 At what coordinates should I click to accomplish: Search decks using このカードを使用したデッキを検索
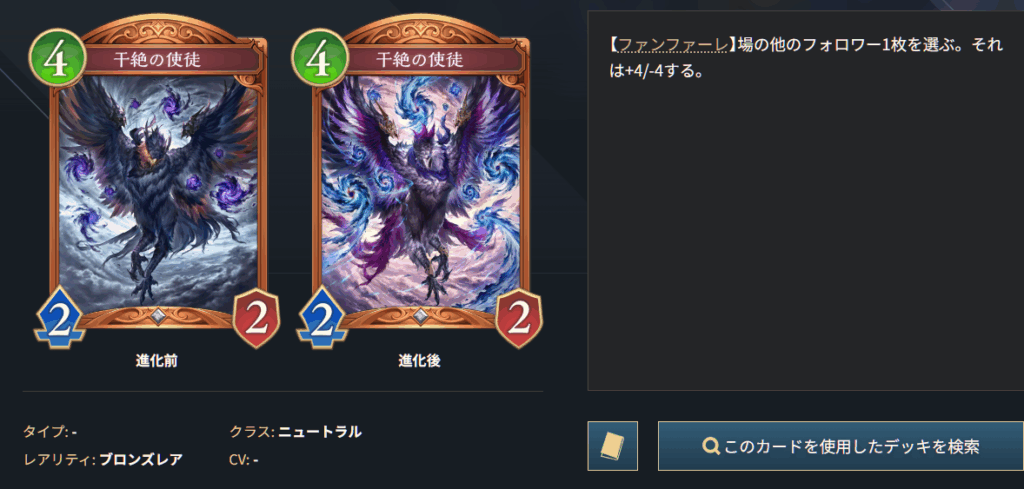tap(840, 446)
